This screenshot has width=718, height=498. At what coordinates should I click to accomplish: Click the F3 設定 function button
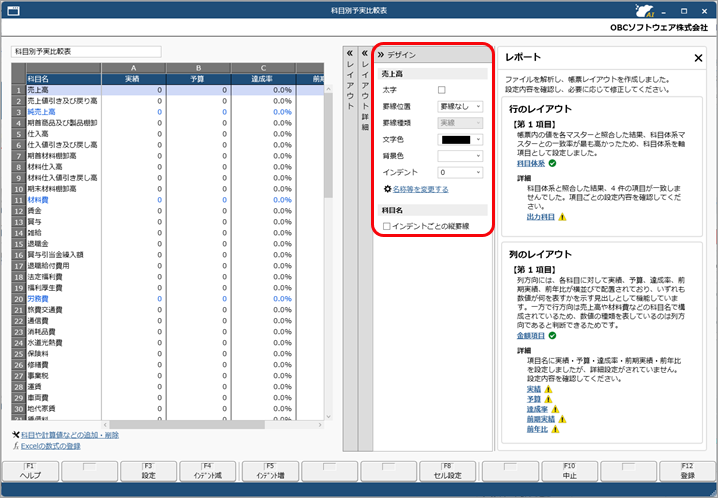click(x=148, y=471)
